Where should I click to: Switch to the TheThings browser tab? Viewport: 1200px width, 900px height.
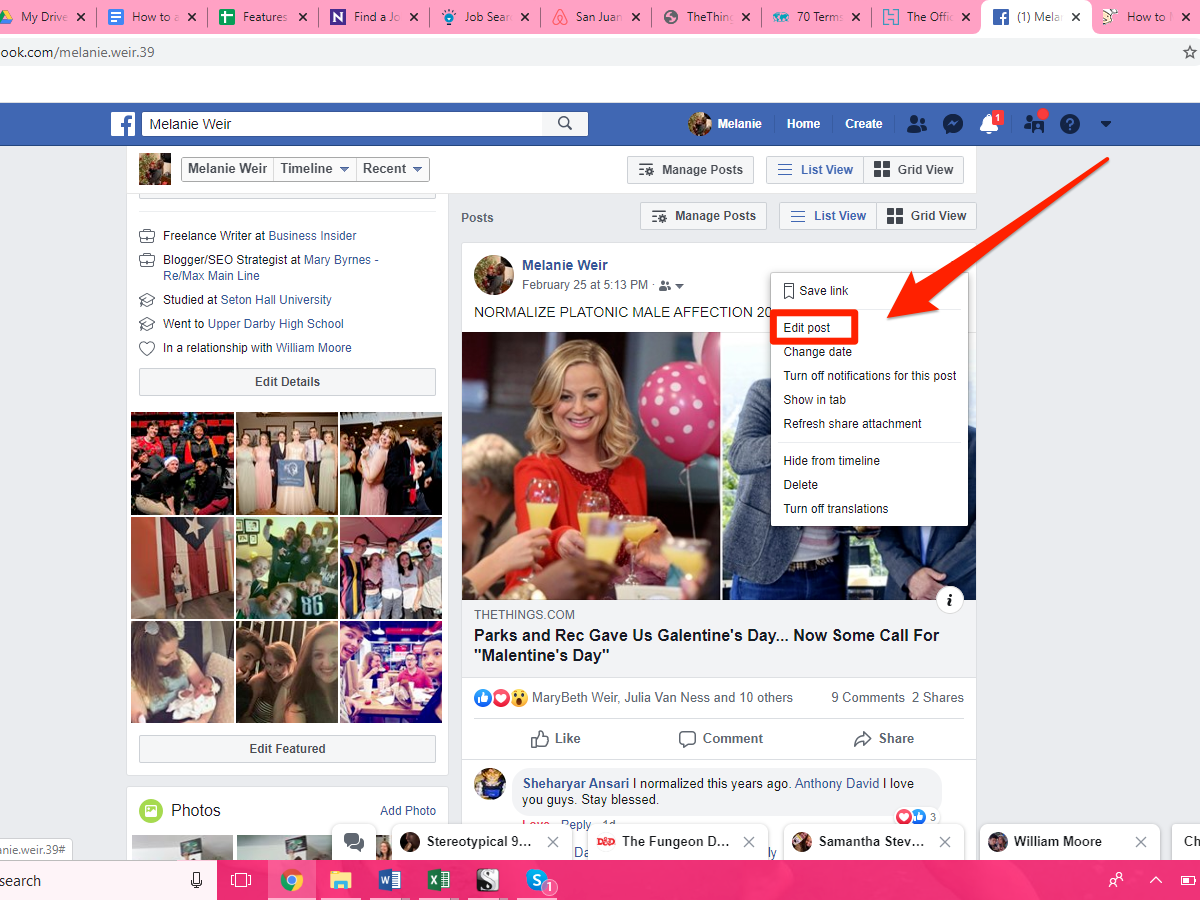tap(706, 16)
